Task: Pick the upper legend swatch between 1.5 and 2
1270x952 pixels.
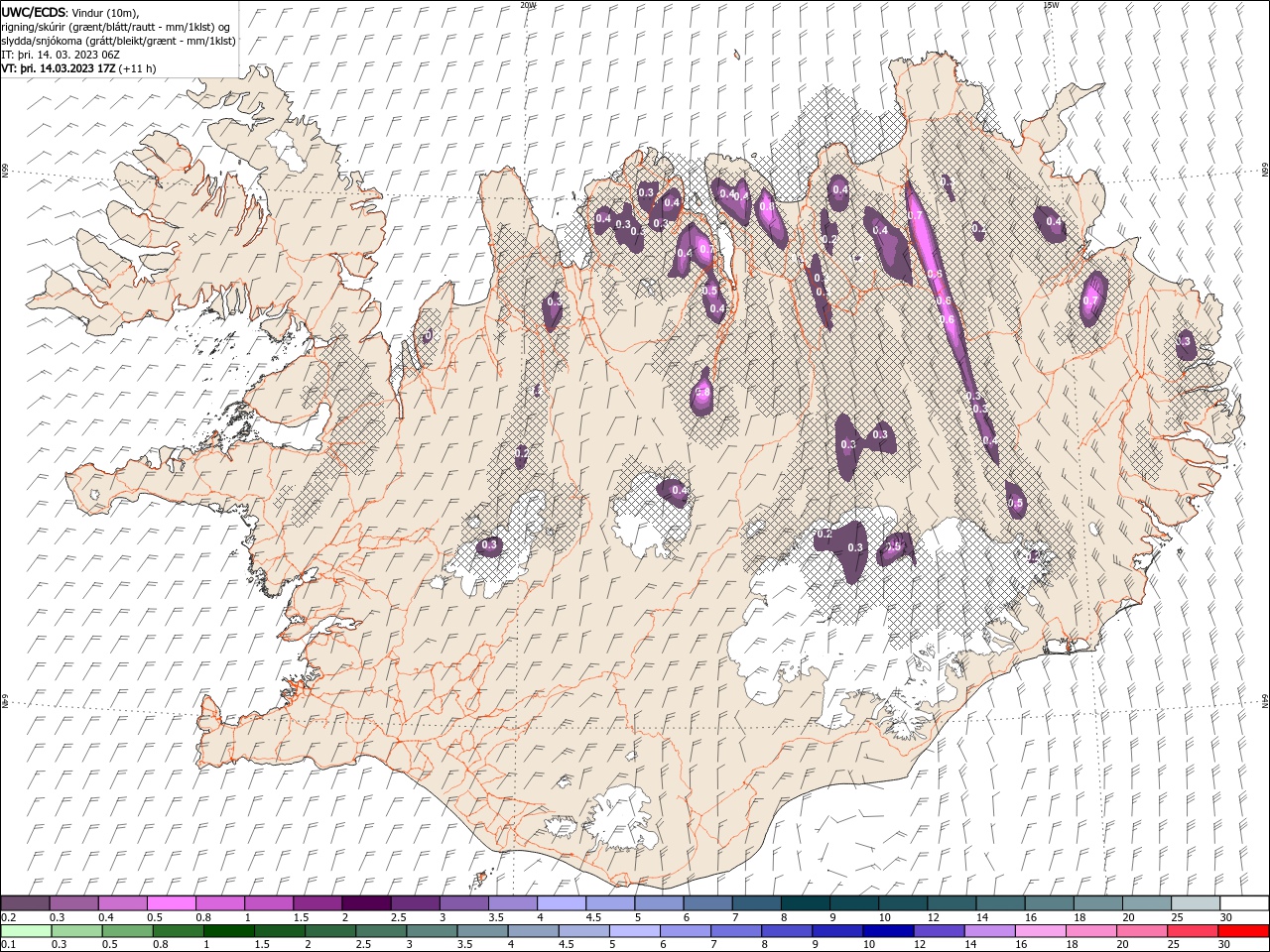Action: [317, 903]
